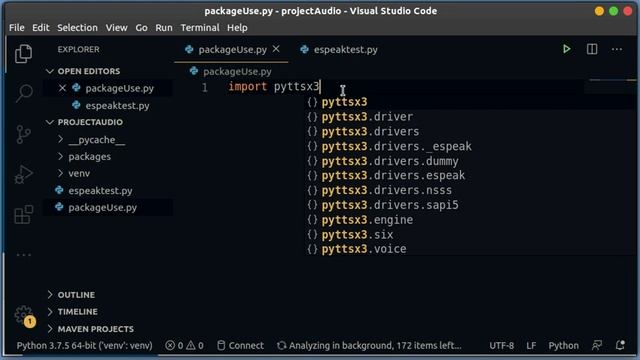Open the Terminal menu

point(200,28)
